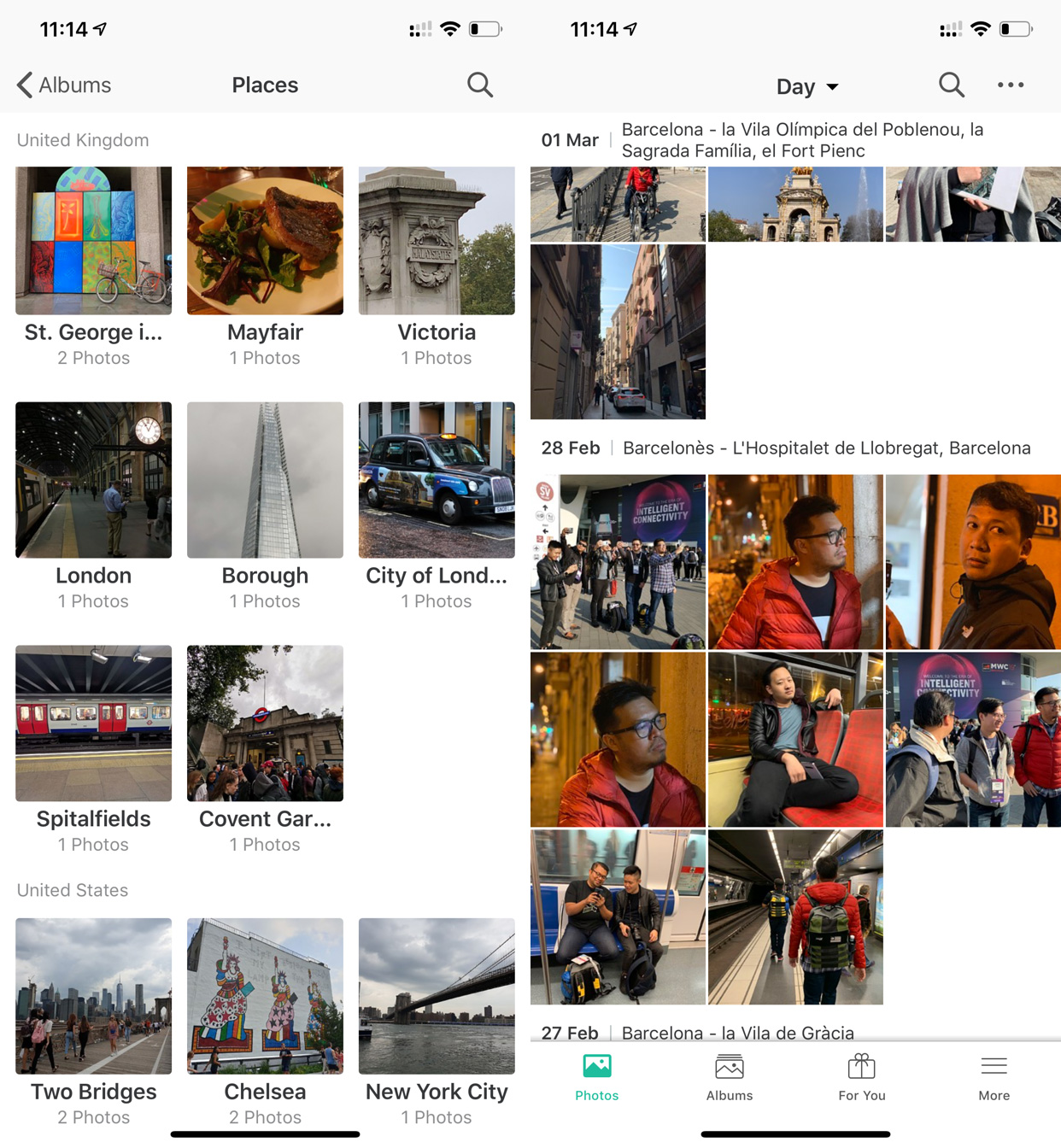Tap the Spitalfields album title
This screenshot has width=1061, height=1148.
pos(93,818)
